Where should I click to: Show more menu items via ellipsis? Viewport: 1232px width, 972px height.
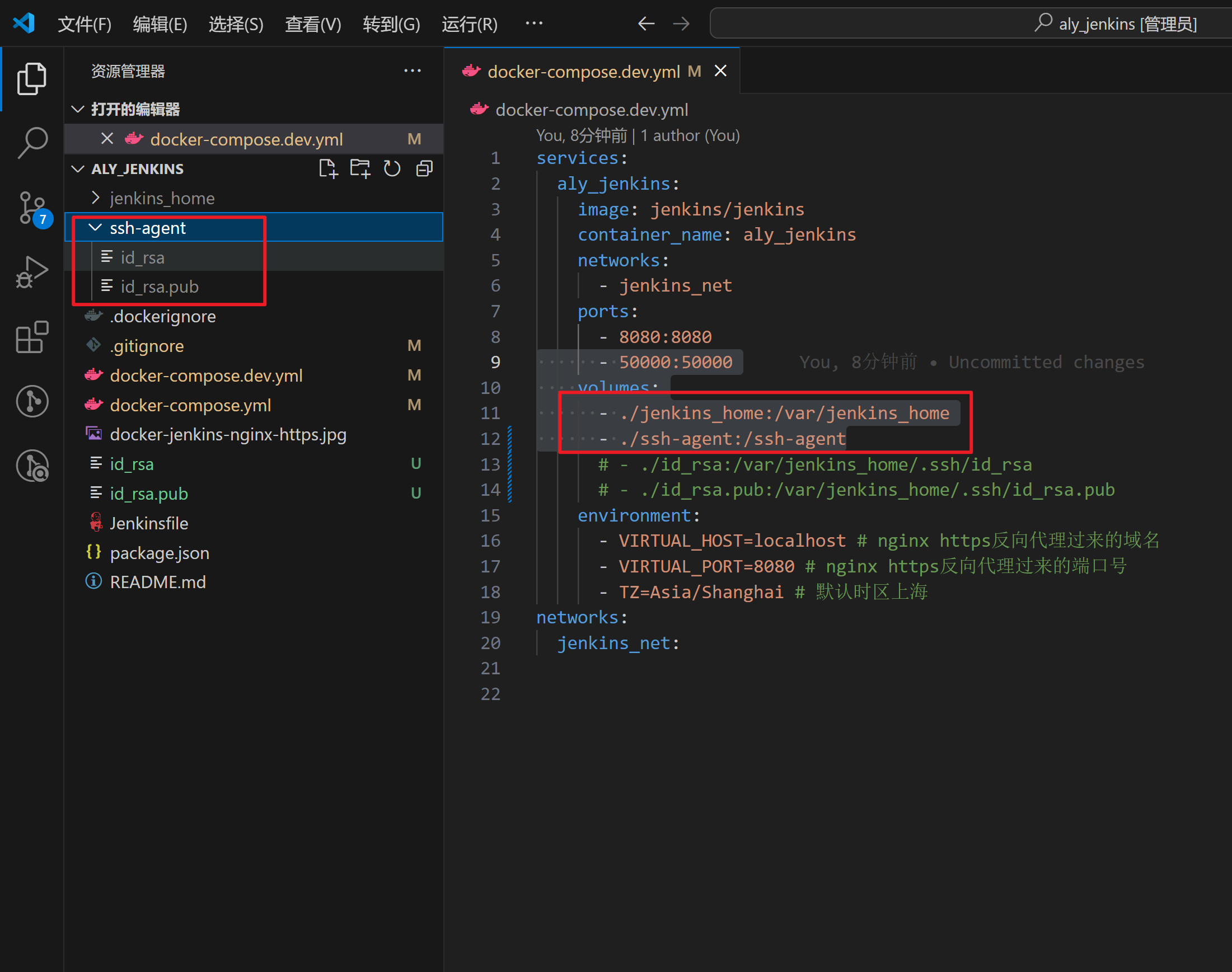pyautogui.click(x=534, y=24)
